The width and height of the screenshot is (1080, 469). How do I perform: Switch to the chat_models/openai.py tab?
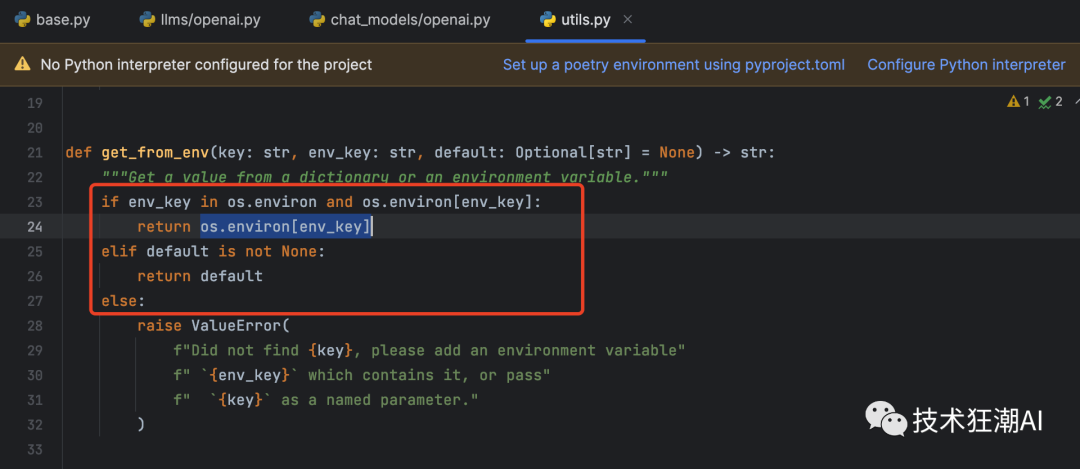pyautogui.click(x=410, y=19)
